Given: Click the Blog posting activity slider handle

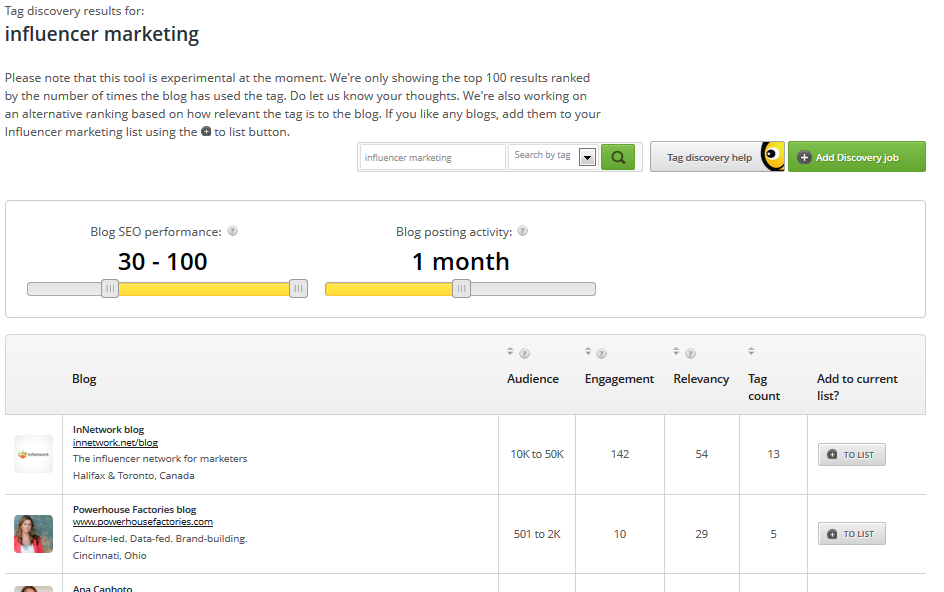Looking at the screenshot, I should 461,289.
